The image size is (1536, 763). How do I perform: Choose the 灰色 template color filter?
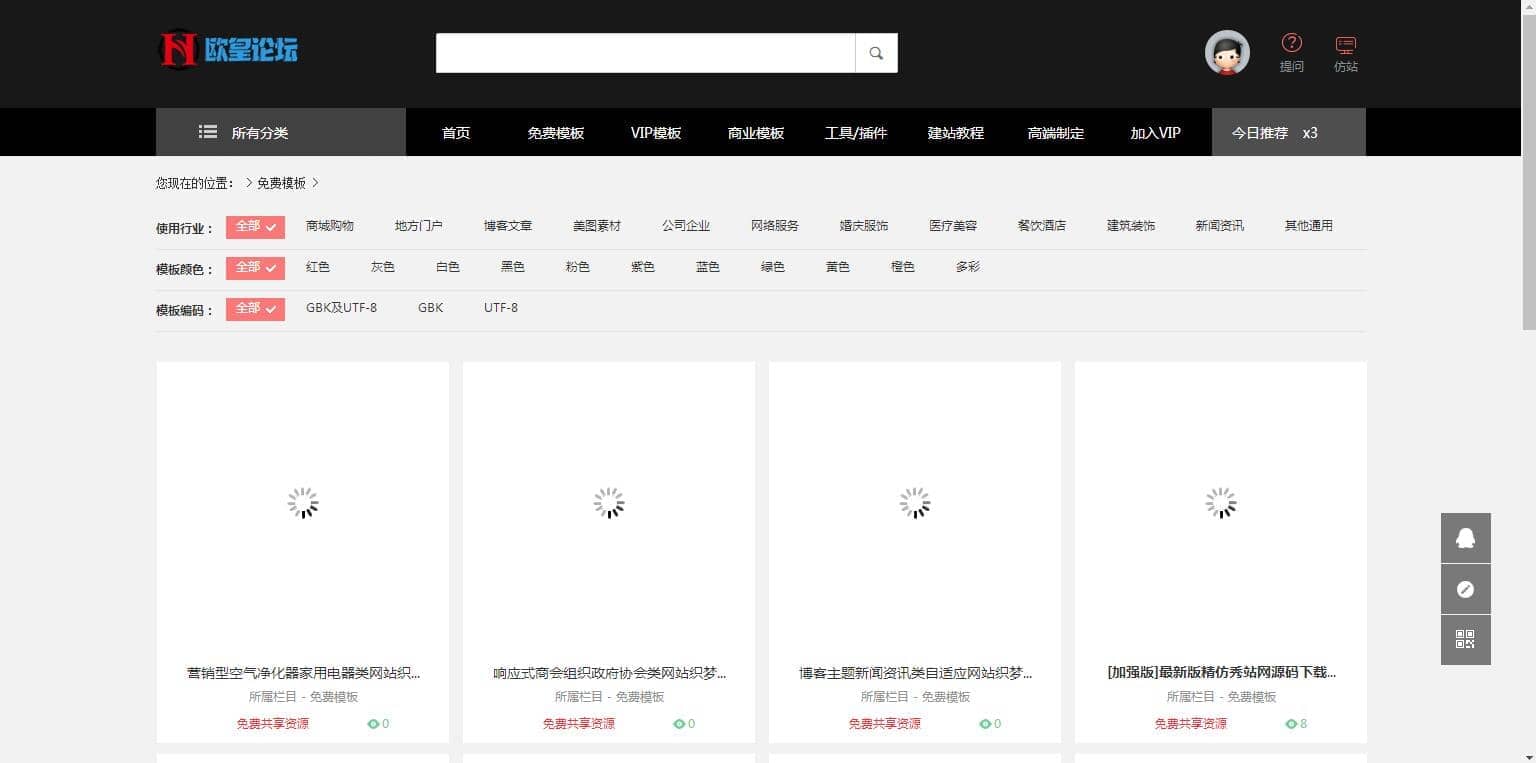pos(383,267)
